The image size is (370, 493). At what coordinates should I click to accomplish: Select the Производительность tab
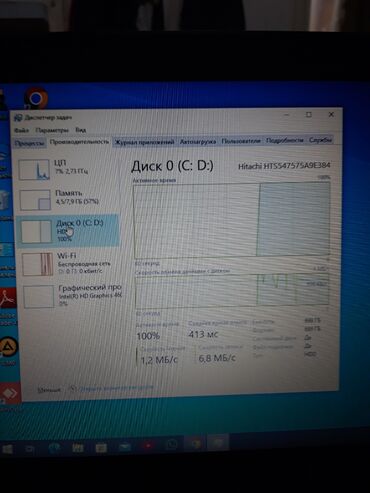pos(79,142)
